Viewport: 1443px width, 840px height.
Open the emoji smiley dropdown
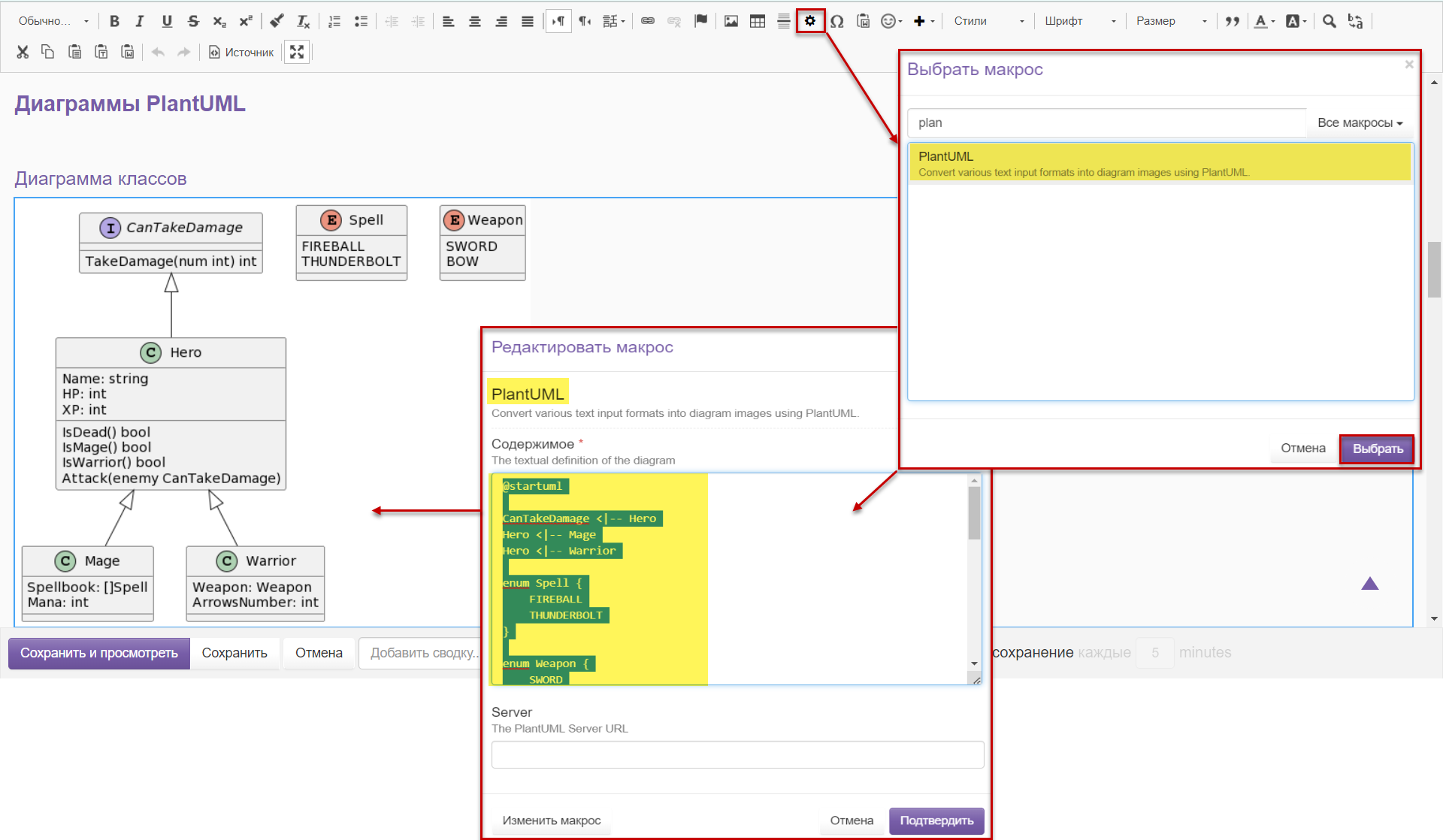(x=891, y=21)
